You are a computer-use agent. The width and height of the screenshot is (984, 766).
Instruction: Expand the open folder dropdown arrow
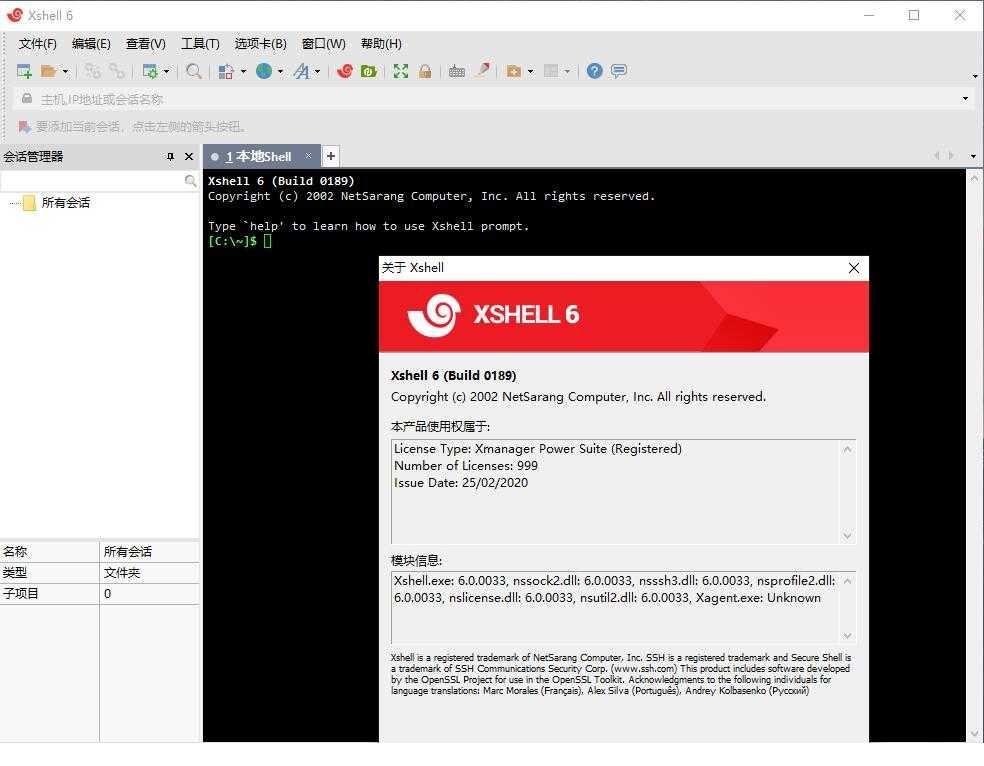click(x=65, y=72)
